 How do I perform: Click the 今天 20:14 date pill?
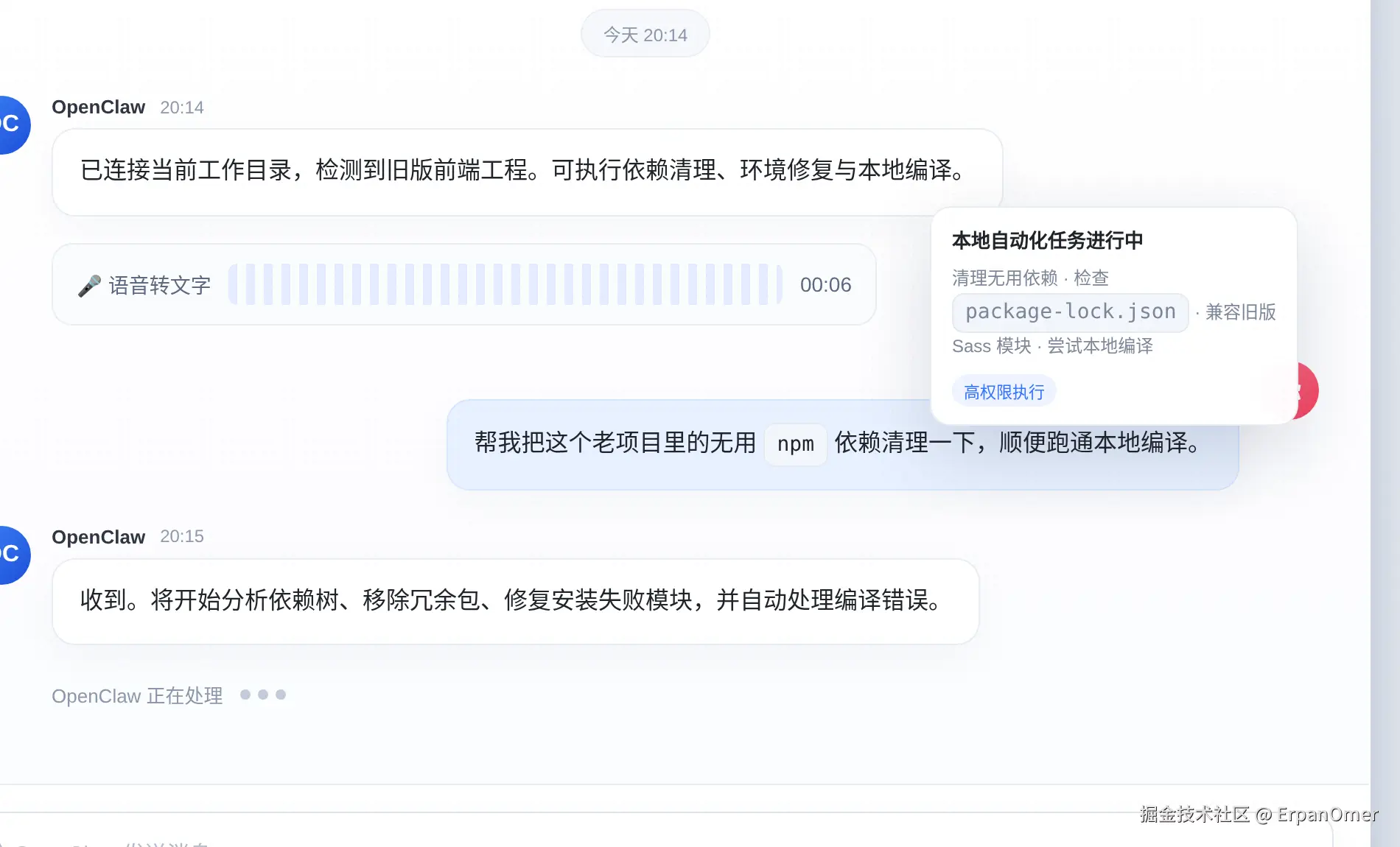pos(645,34)
